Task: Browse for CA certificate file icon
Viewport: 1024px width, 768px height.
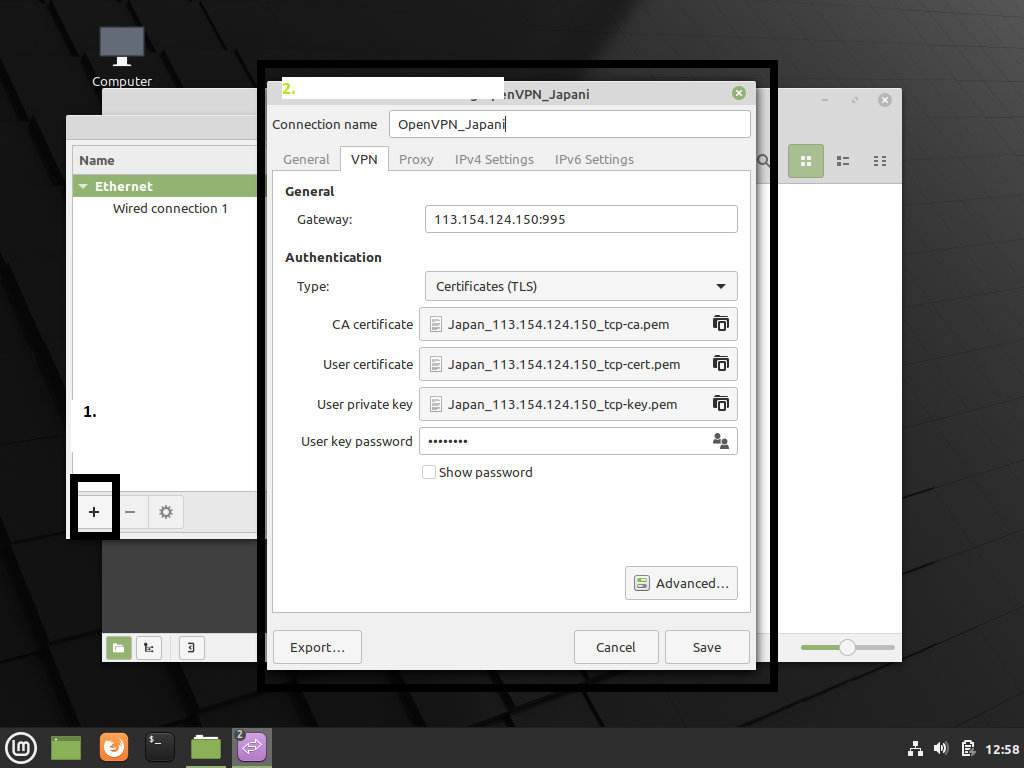Action: point(720,324)
